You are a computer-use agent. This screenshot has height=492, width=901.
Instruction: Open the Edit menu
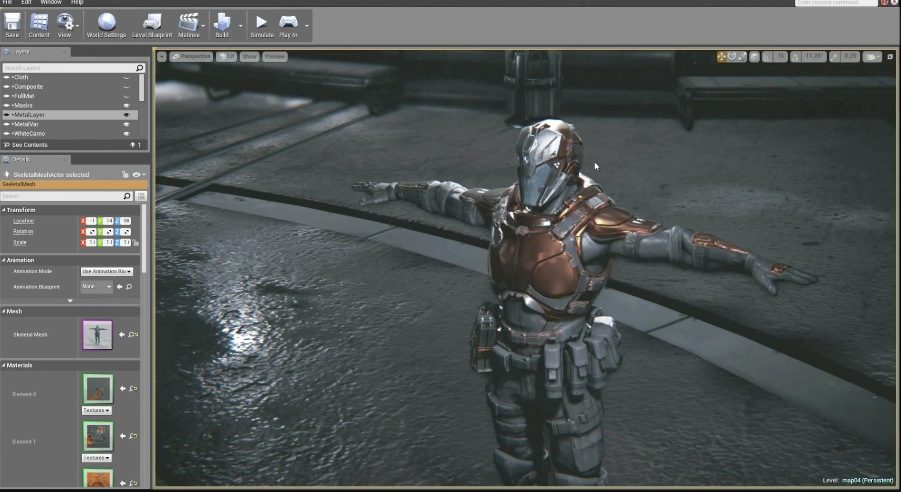click(x=26, y=2)
